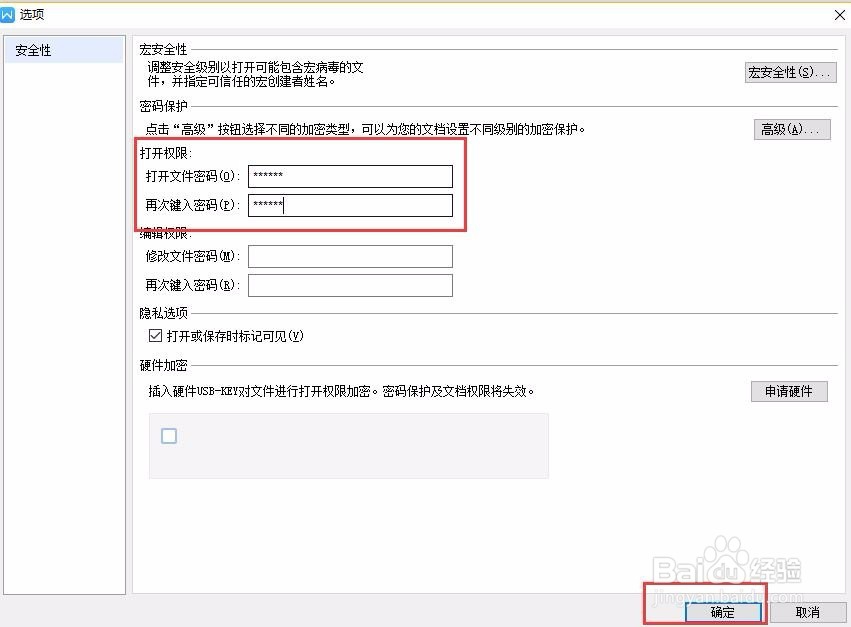Close the 选项 dialog window

click(x=840, y=15)
